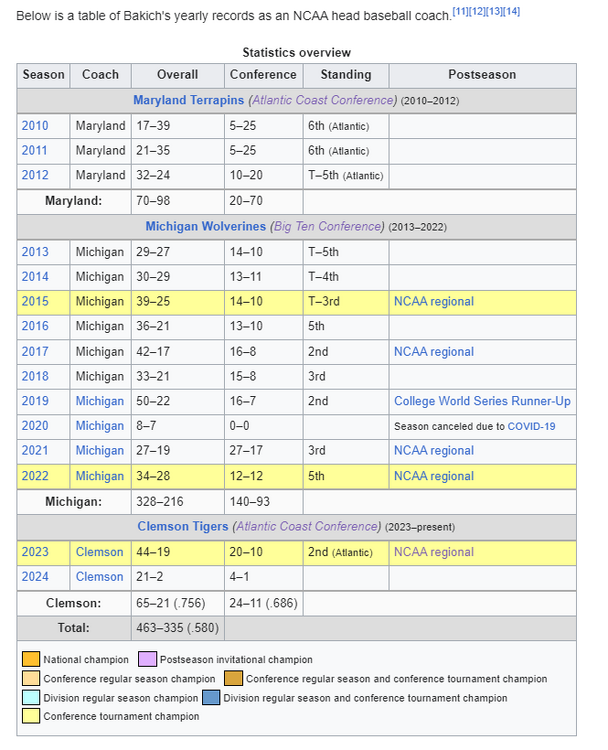Open the Michigan Wolverines header link
The image size is (608, 750).
[x=205, y=227]
